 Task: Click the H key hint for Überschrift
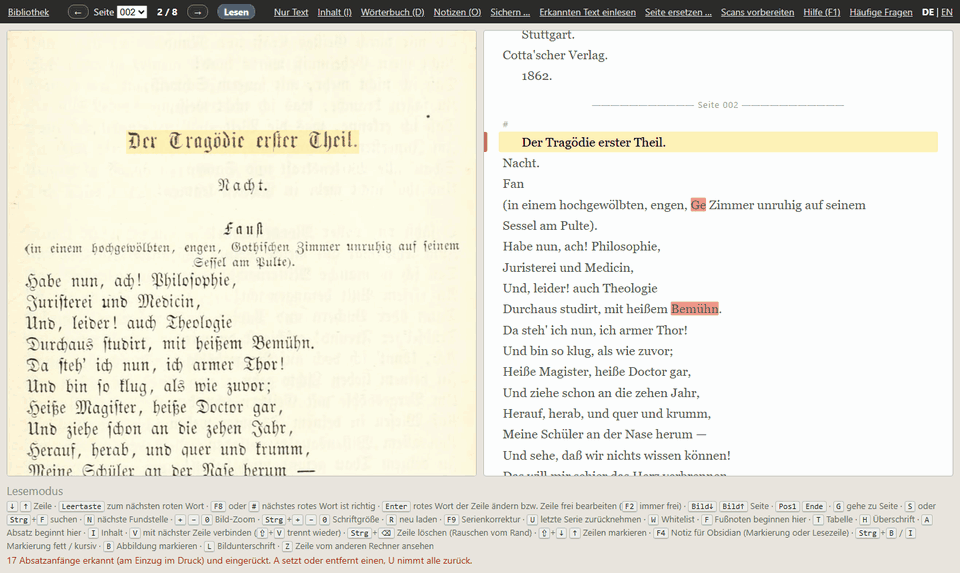tap(864, 520)
